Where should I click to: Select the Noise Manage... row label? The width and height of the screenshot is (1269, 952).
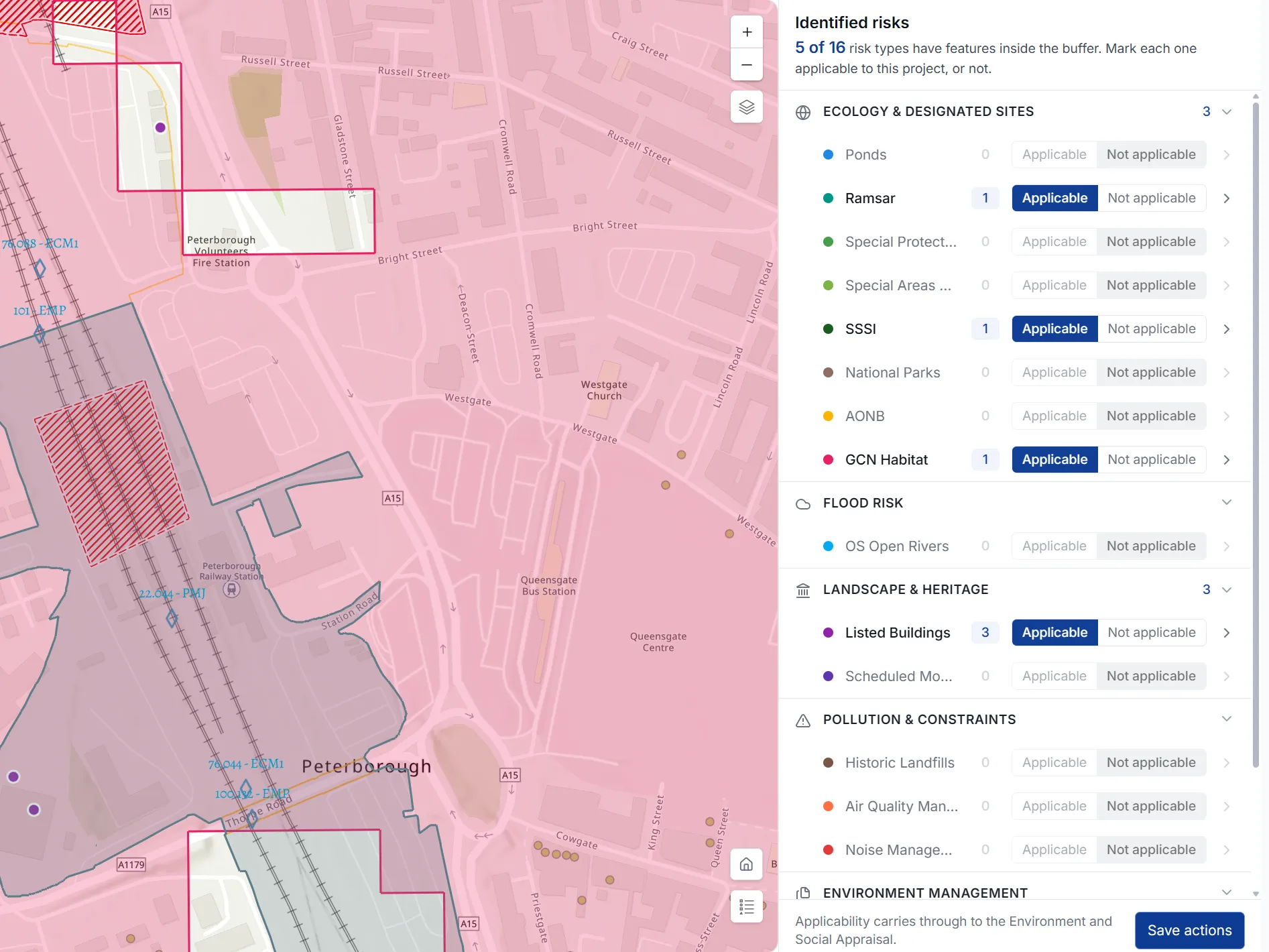coord(898,849)
